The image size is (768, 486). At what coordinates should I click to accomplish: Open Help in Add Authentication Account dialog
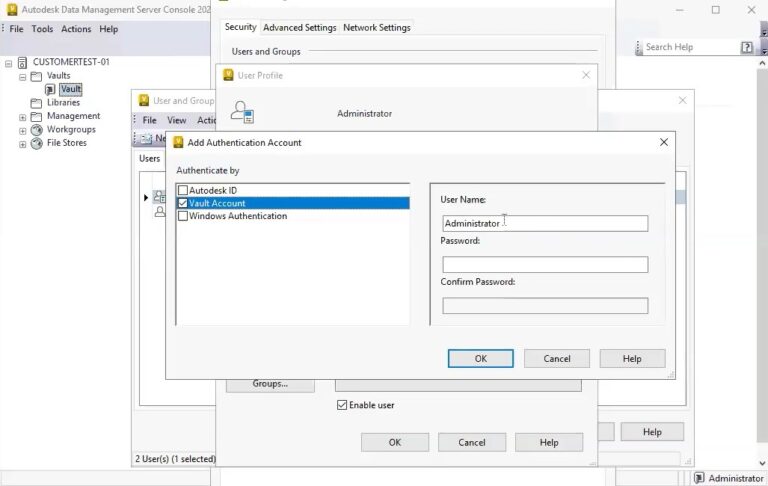632,359
